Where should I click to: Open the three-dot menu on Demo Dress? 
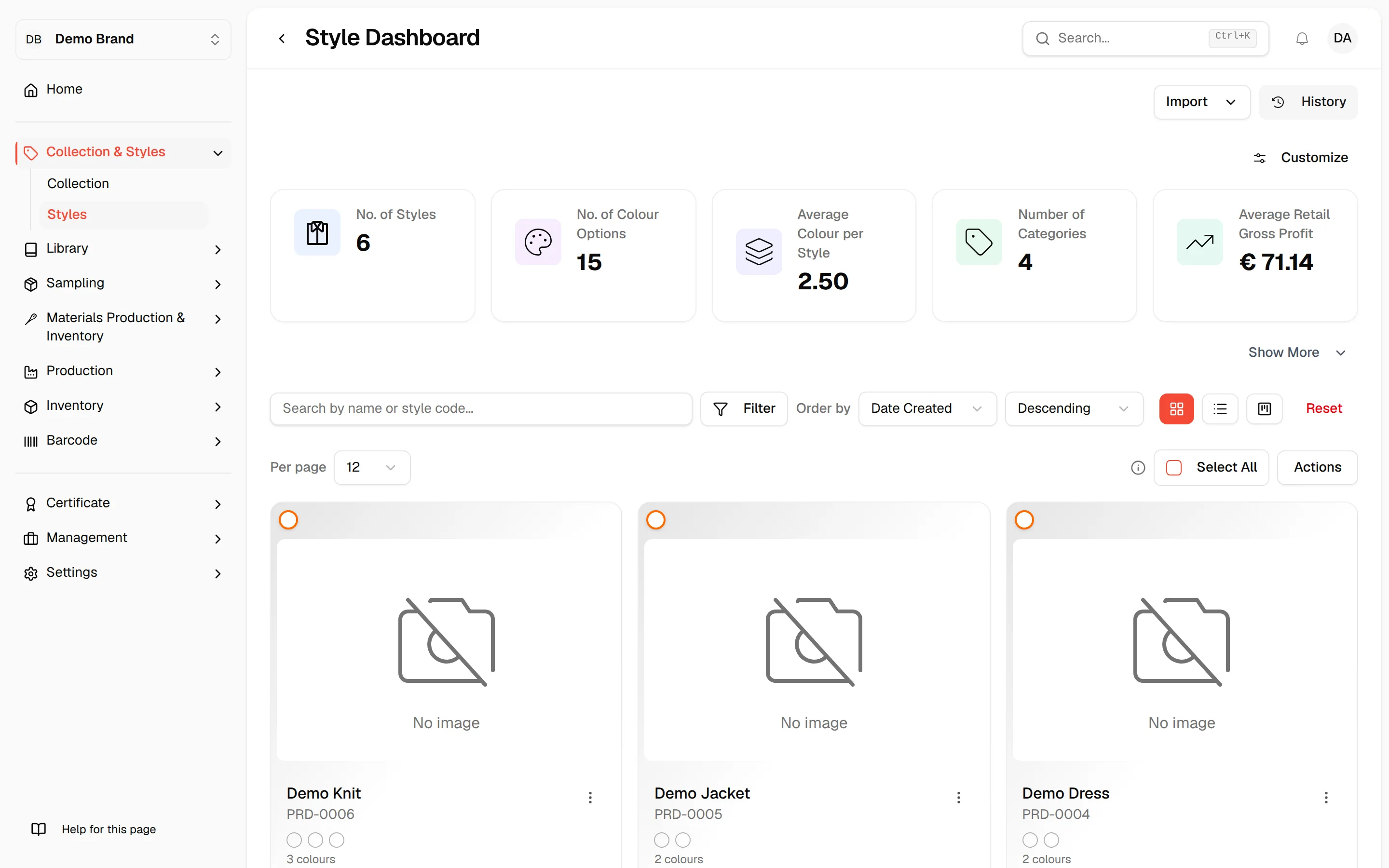tap(1326, 798)
